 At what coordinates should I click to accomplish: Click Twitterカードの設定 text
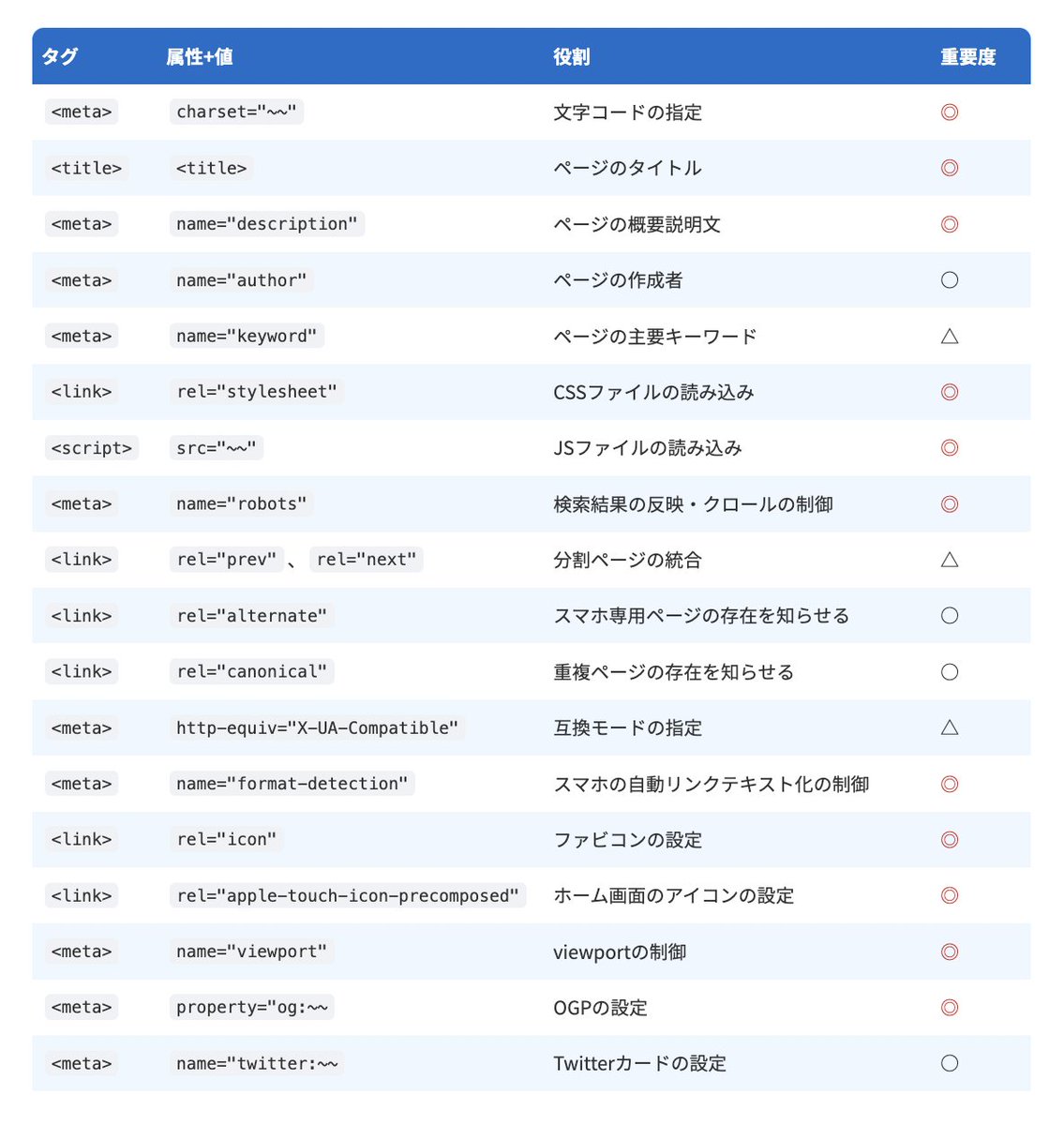coord(639,1063)
